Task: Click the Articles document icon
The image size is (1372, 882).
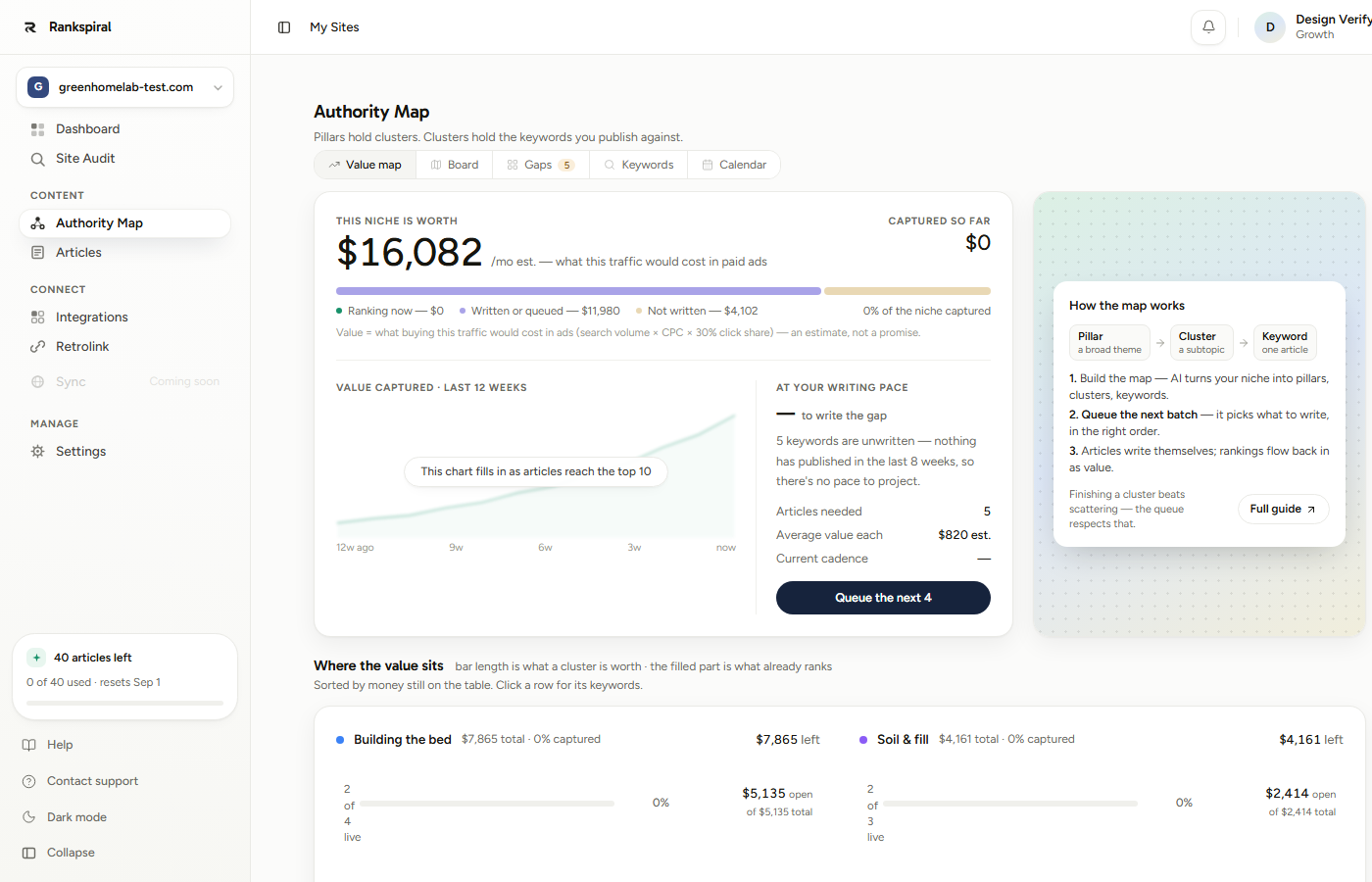Action: pyautogui.click(x=38, y=253)
